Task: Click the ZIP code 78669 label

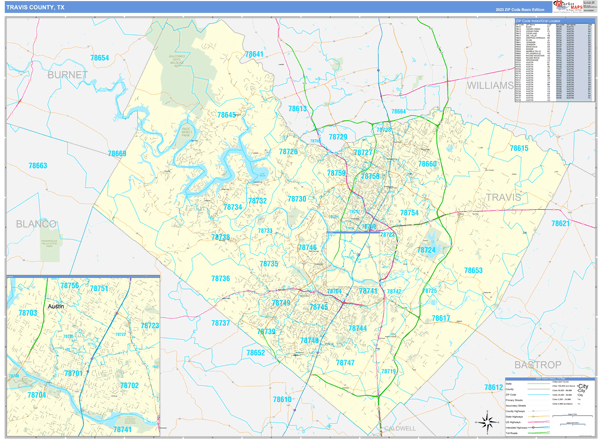Action: 118,154
